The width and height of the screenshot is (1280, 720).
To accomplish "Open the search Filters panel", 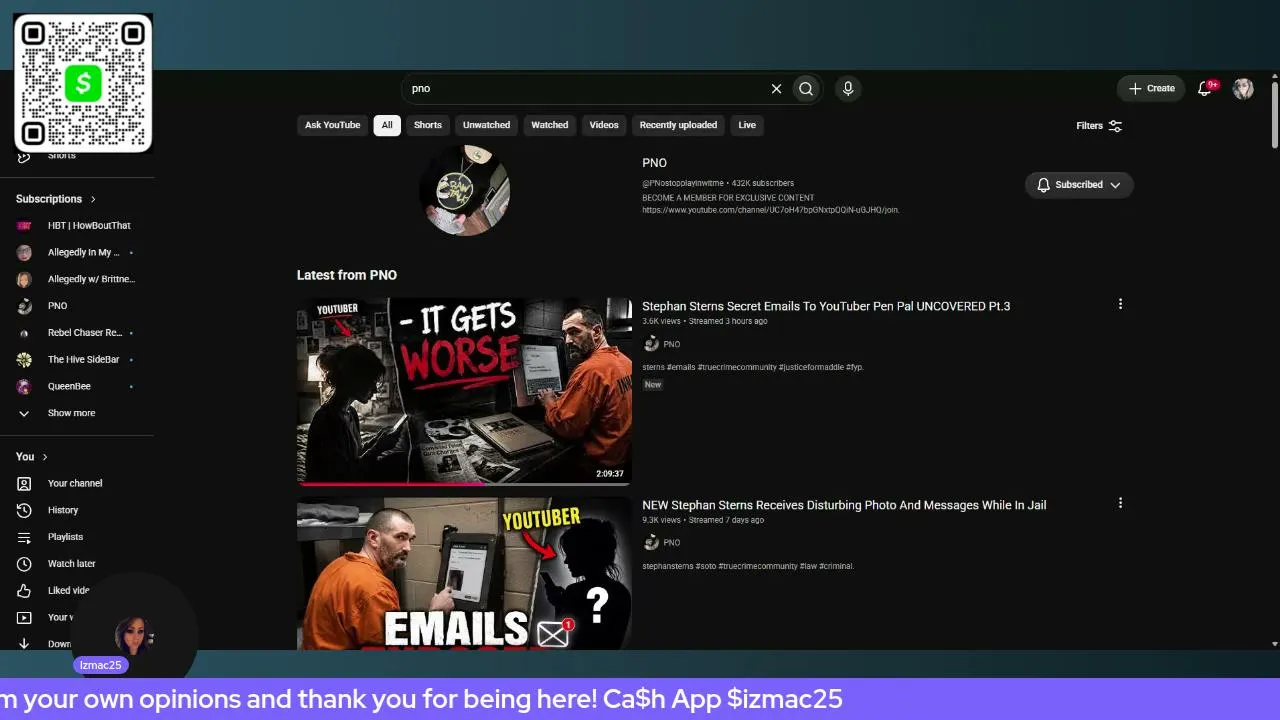I will (1099, 126).
